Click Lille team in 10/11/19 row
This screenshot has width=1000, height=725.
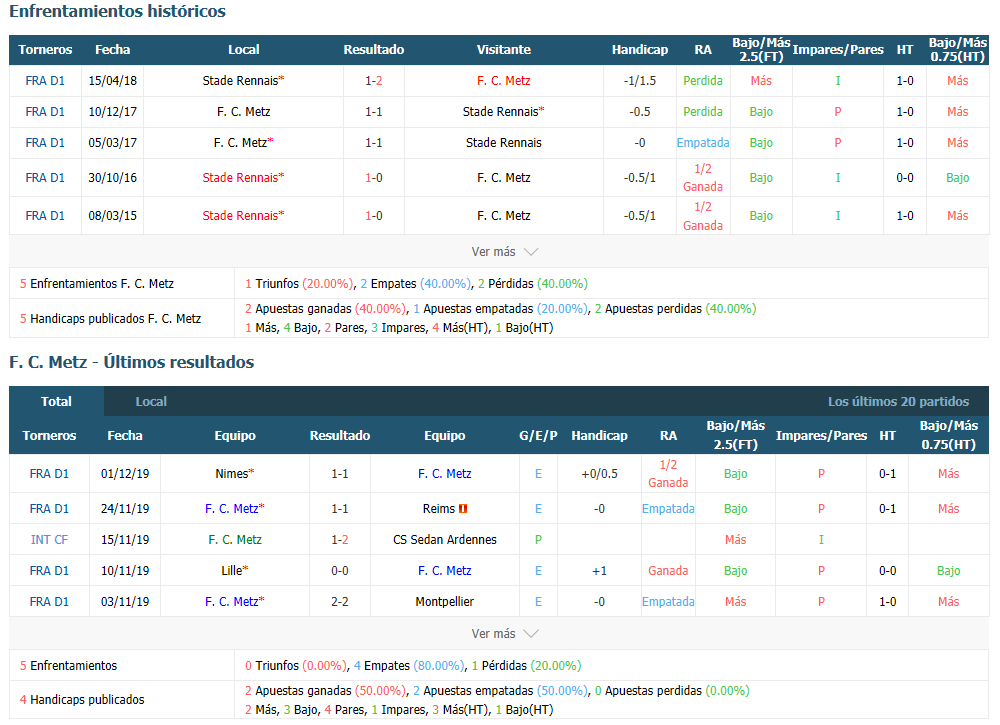(x=235, y=571)
